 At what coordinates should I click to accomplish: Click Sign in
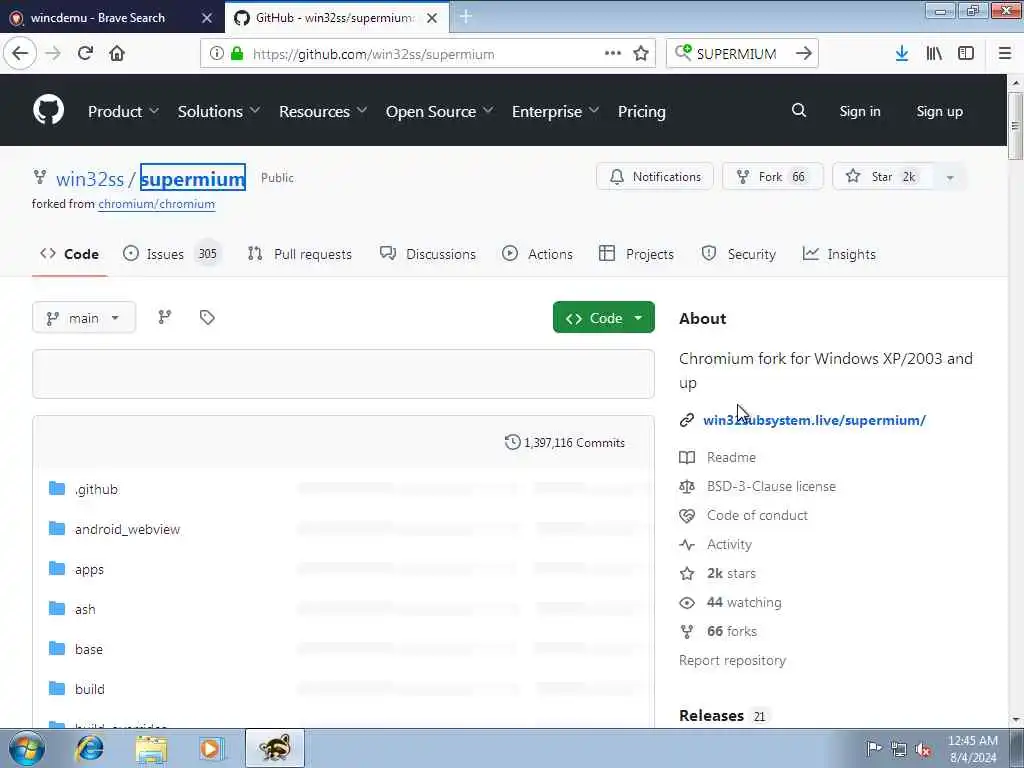(859, 111)
